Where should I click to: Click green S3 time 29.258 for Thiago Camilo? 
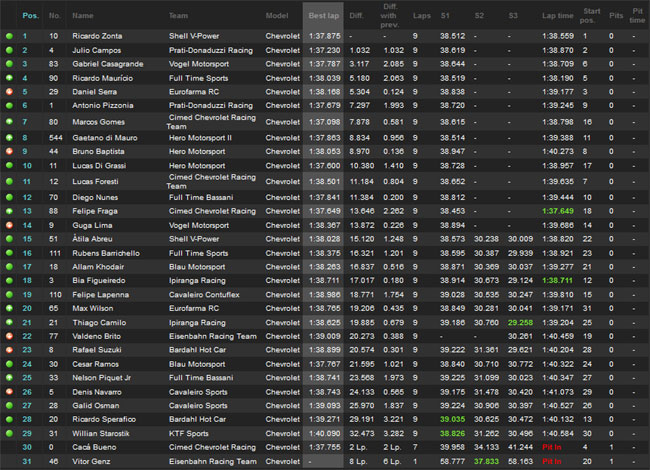tap(520, 322)
